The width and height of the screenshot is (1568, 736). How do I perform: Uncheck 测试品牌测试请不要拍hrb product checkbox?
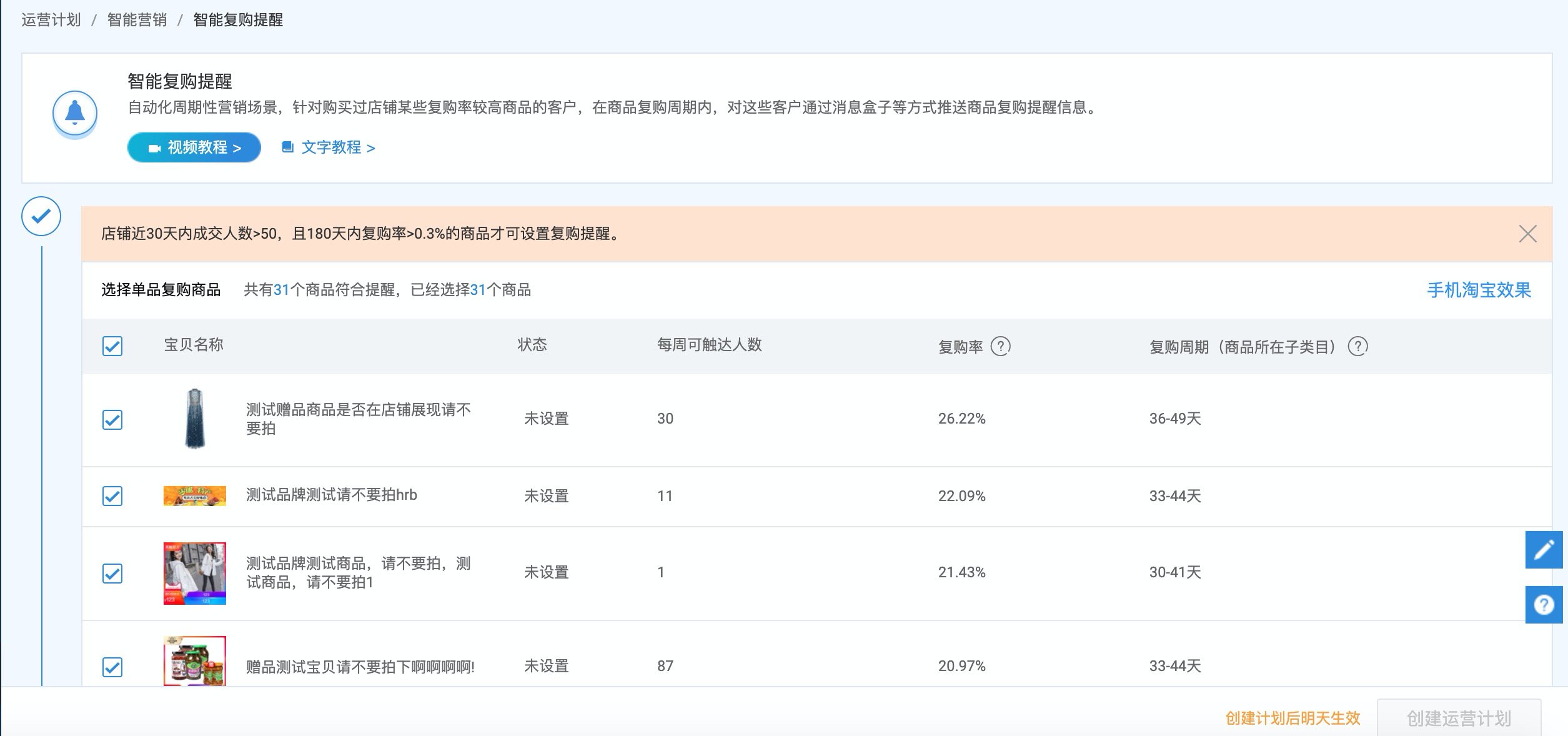click(112, 496)
